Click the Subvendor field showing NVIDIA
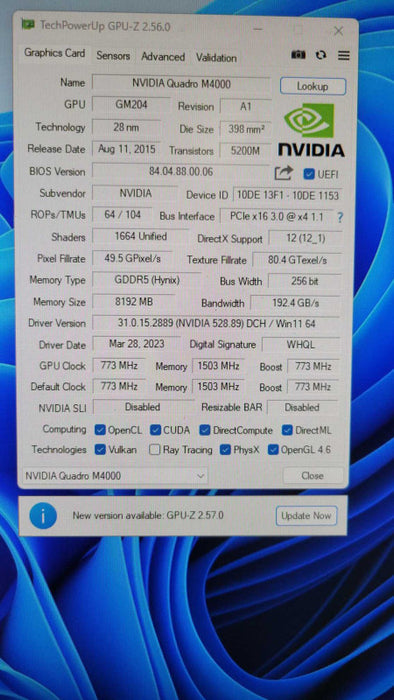The image size is (394, 700). click(135, 193)
